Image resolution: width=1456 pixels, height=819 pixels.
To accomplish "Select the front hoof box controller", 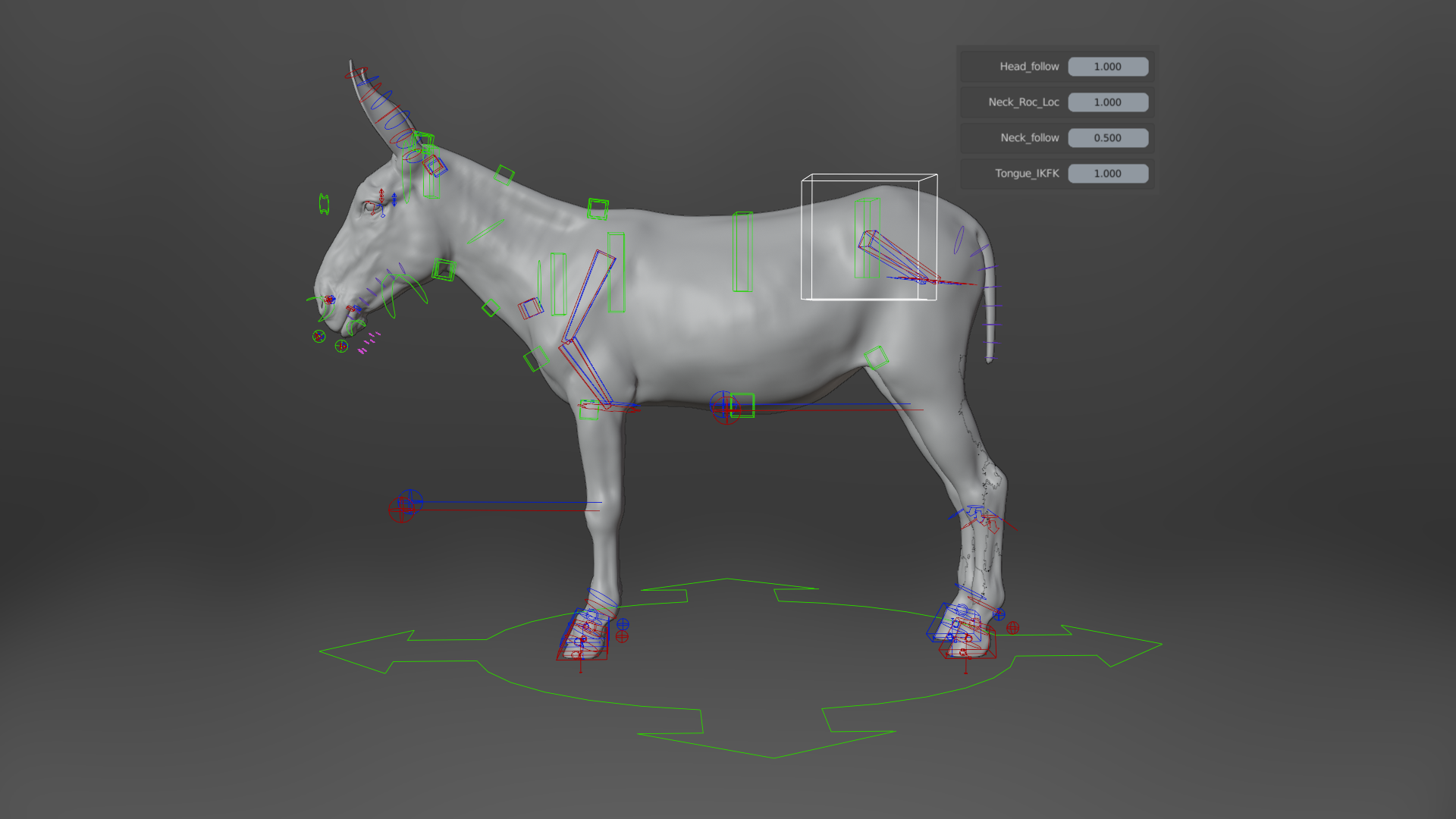I will click(x=583, y=637).
